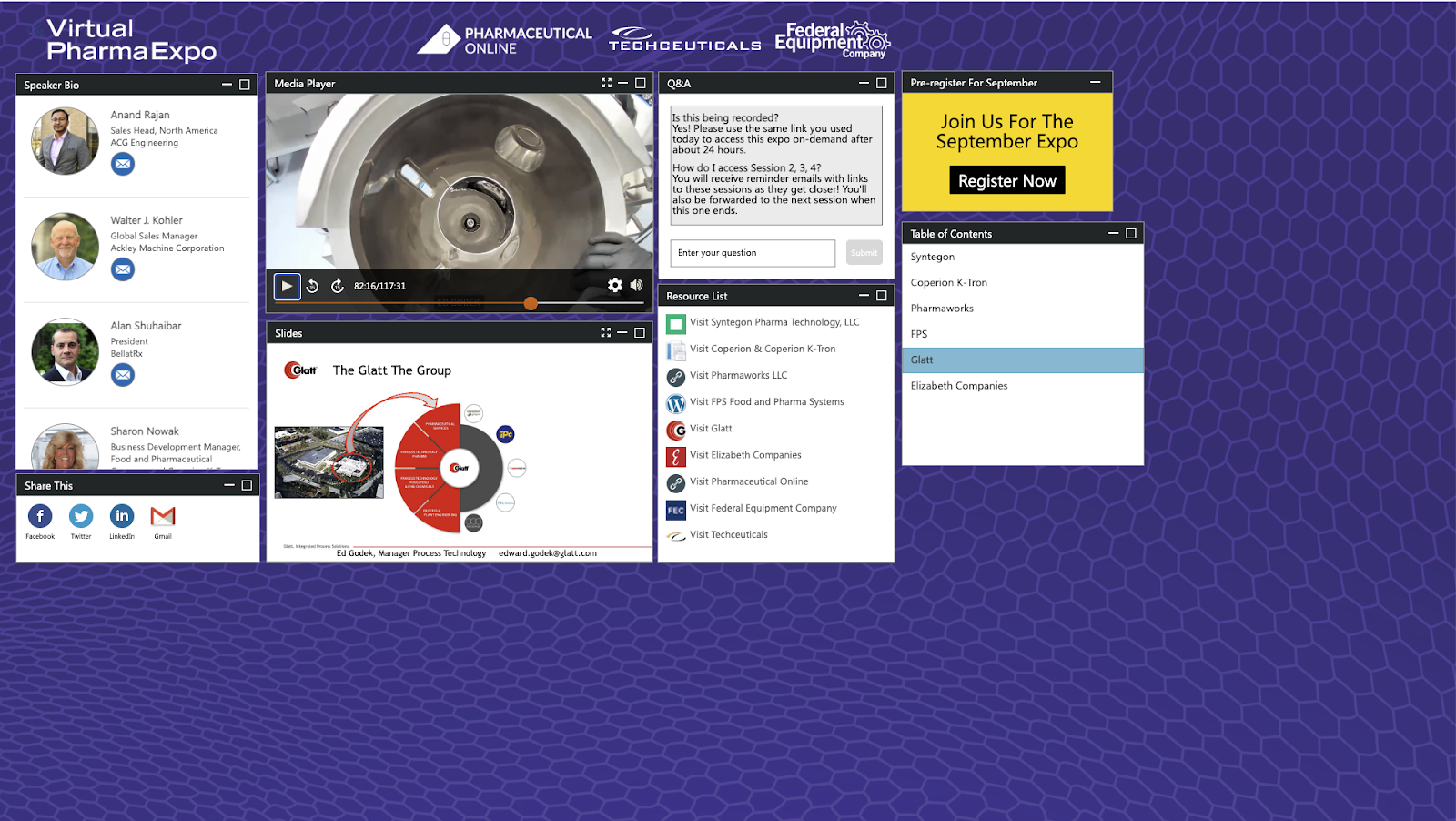Select Syntegon in Table of Contents
Viewport: 1456px width, 821px height.
(1023, 257)
